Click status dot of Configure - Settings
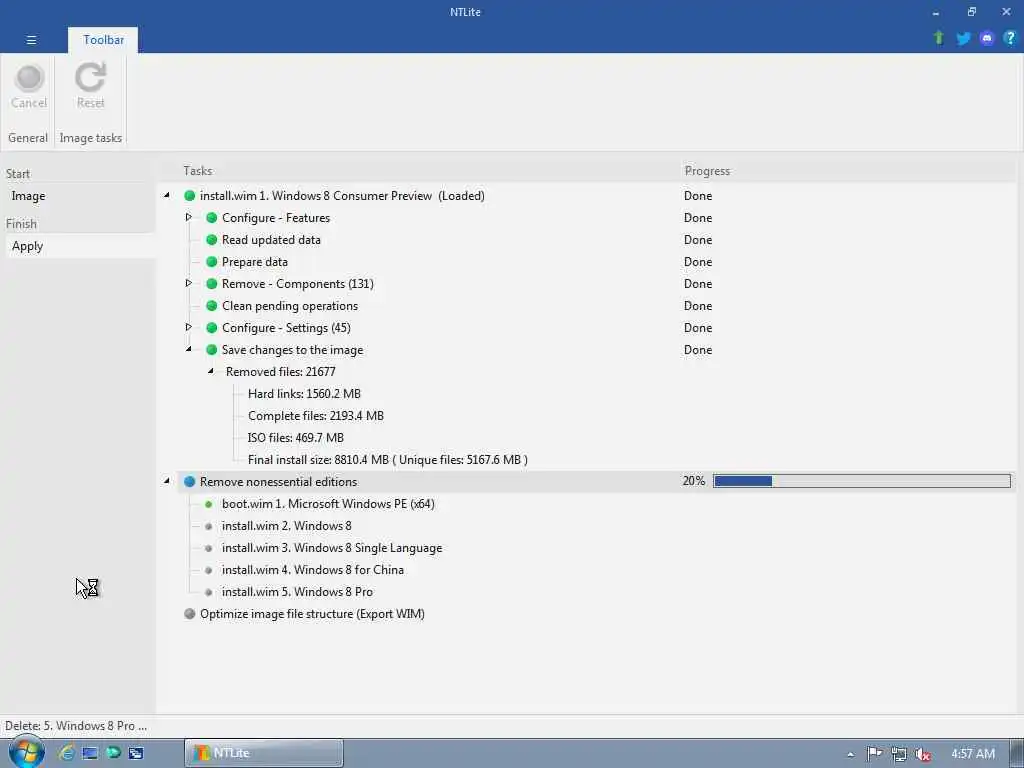The height and width of the screenshot is (768, 1024). click(x=212, y=328)
